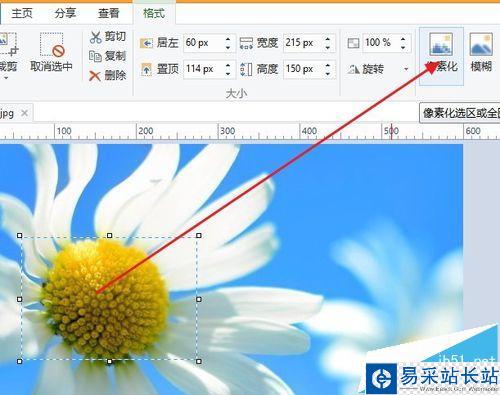Click the 宽度 width icon

tap(246, 43)
